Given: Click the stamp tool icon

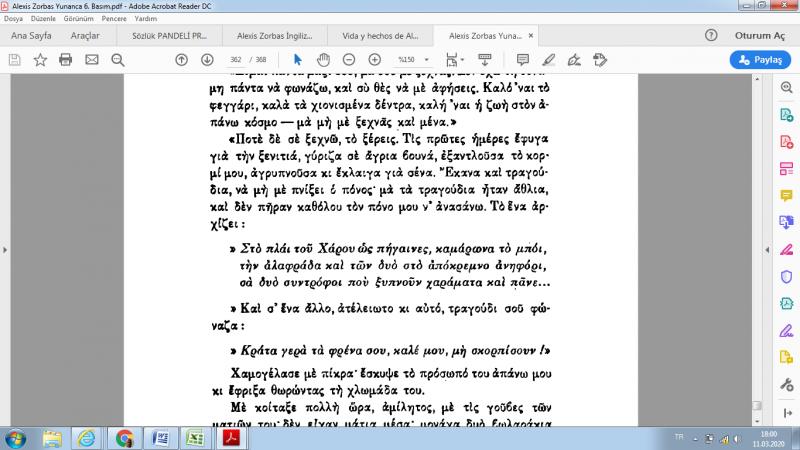Looking at the screenshot, I should [600, 60].
